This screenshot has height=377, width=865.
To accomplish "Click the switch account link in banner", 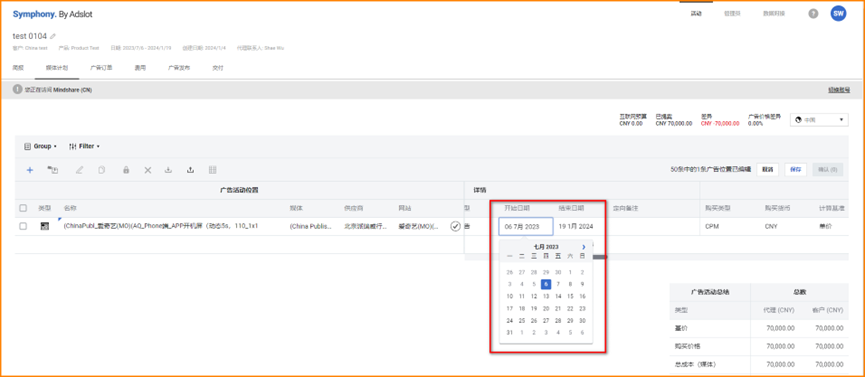I will coord(839,89).
